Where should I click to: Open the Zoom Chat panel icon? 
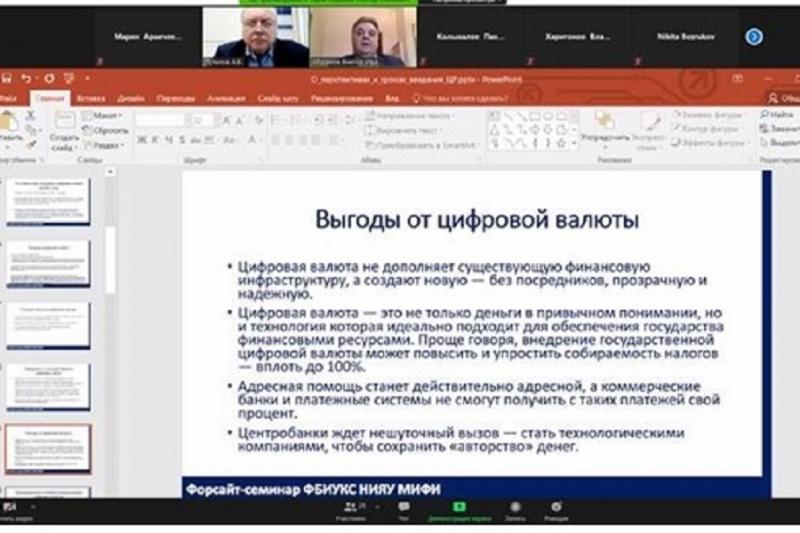(404, 511)
